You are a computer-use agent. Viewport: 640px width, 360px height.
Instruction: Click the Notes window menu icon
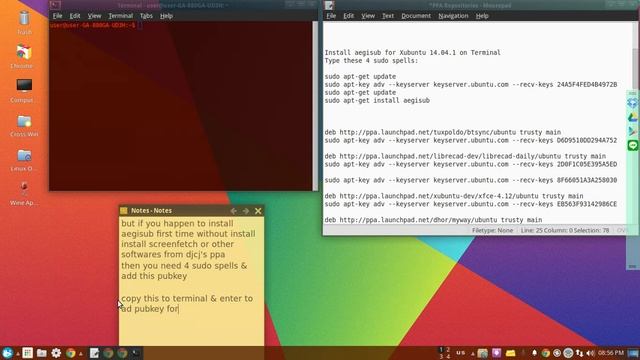tap(124, 211)
